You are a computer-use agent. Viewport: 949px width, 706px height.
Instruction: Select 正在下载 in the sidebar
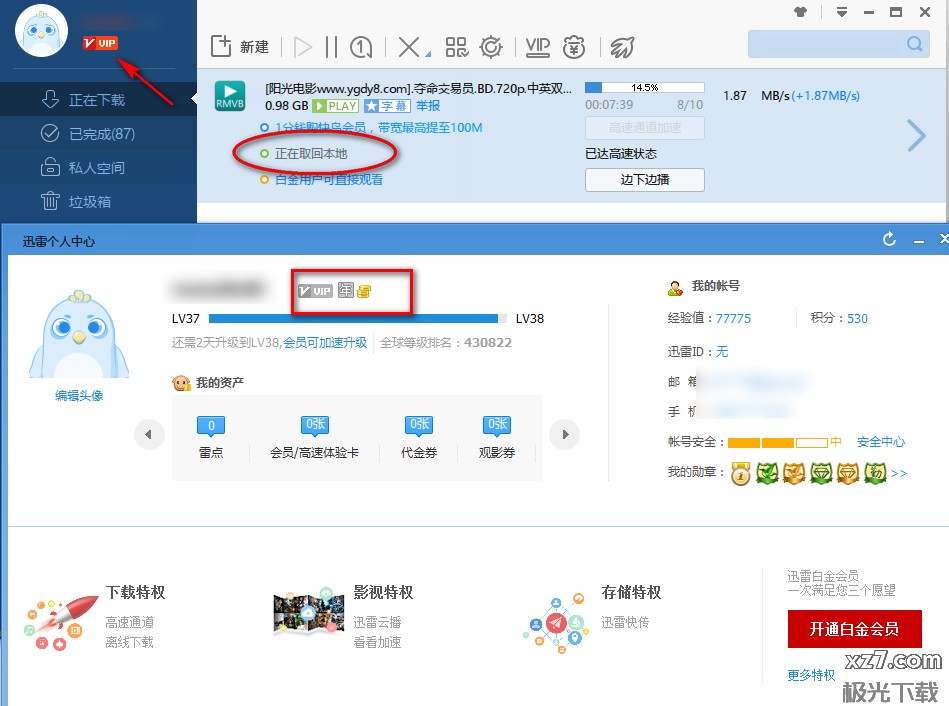[x=98, y=99]
